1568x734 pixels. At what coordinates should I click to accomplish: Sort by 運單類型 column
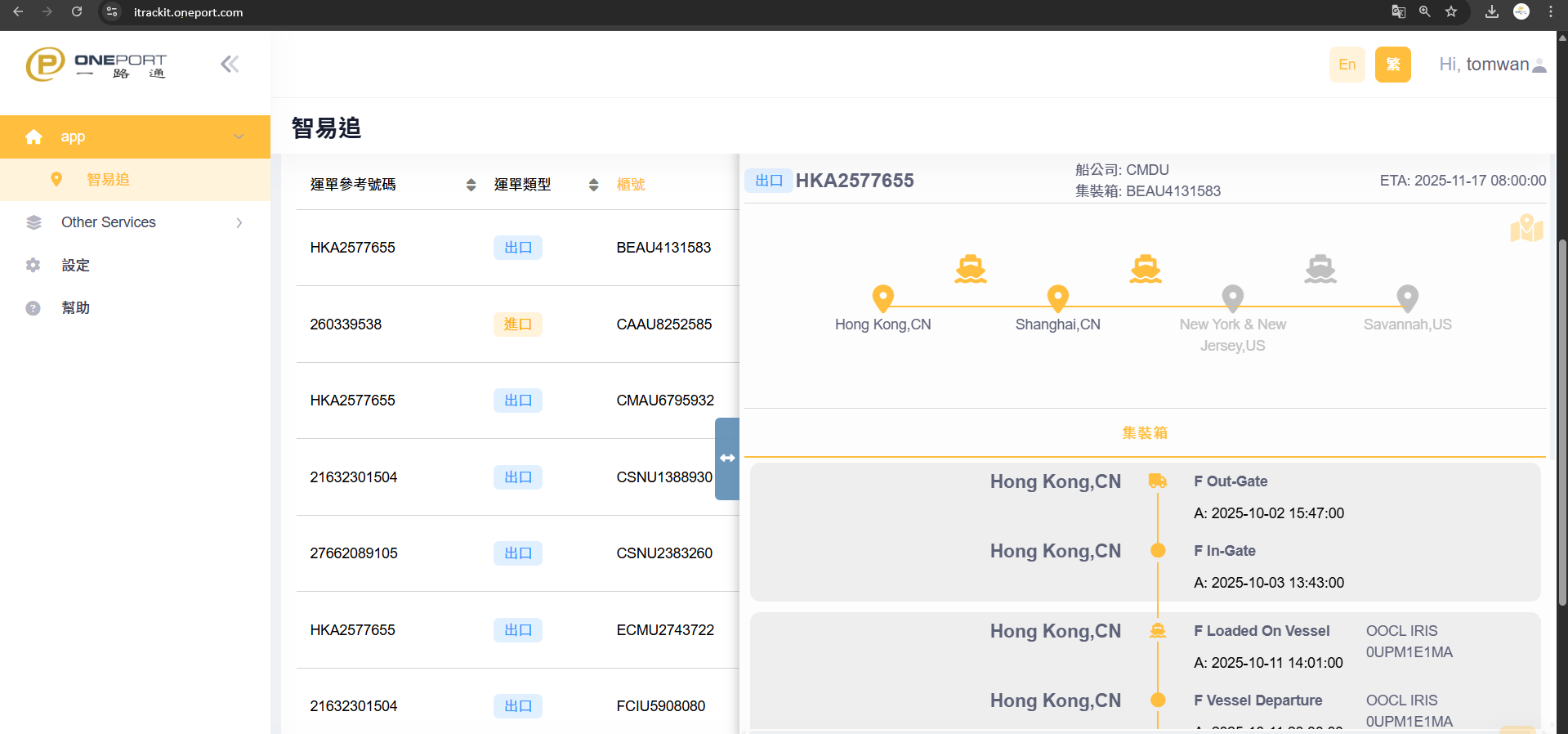click(593, 185)
